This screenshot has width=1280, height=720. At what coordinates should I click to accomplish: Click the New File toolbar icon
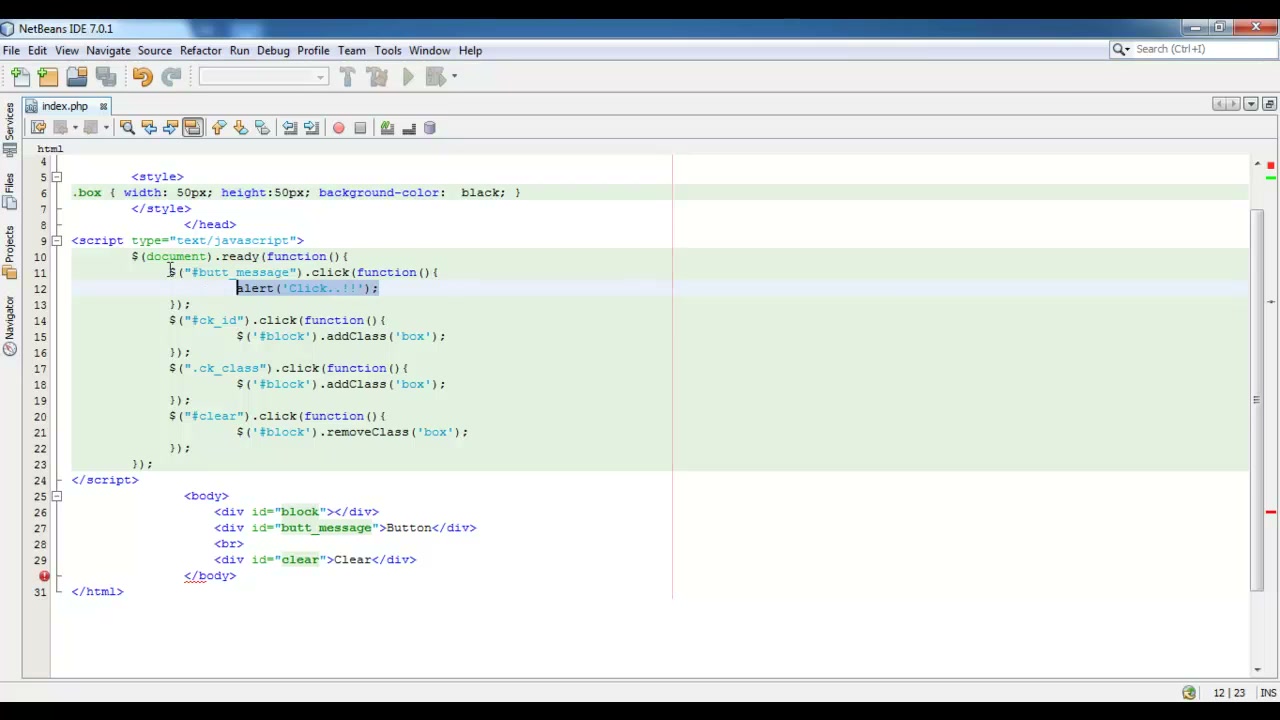point(20,77)
